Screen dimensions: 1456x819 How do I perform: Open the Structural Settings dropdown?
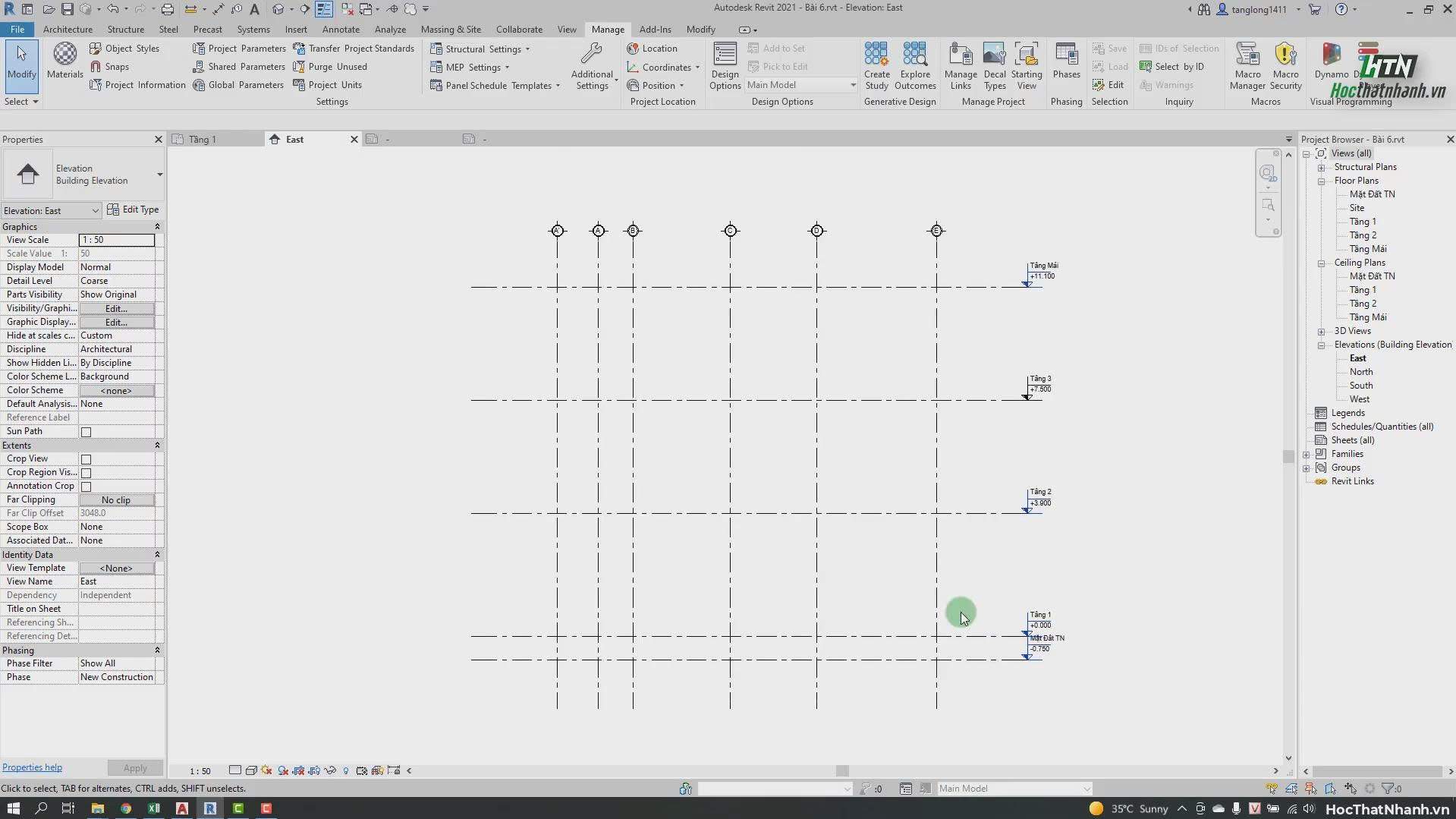coord(480,49)
